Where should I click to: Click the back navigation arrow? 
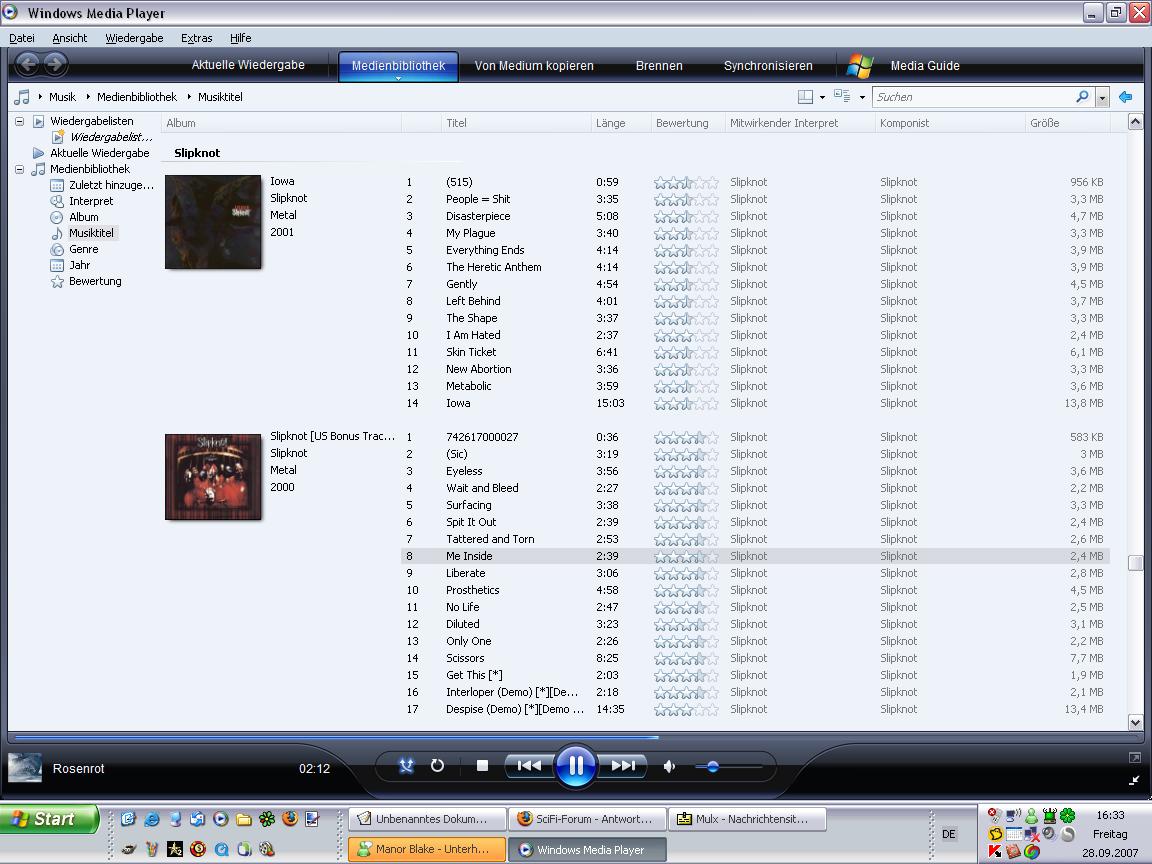pyautogui.click(x=28, y=65)
